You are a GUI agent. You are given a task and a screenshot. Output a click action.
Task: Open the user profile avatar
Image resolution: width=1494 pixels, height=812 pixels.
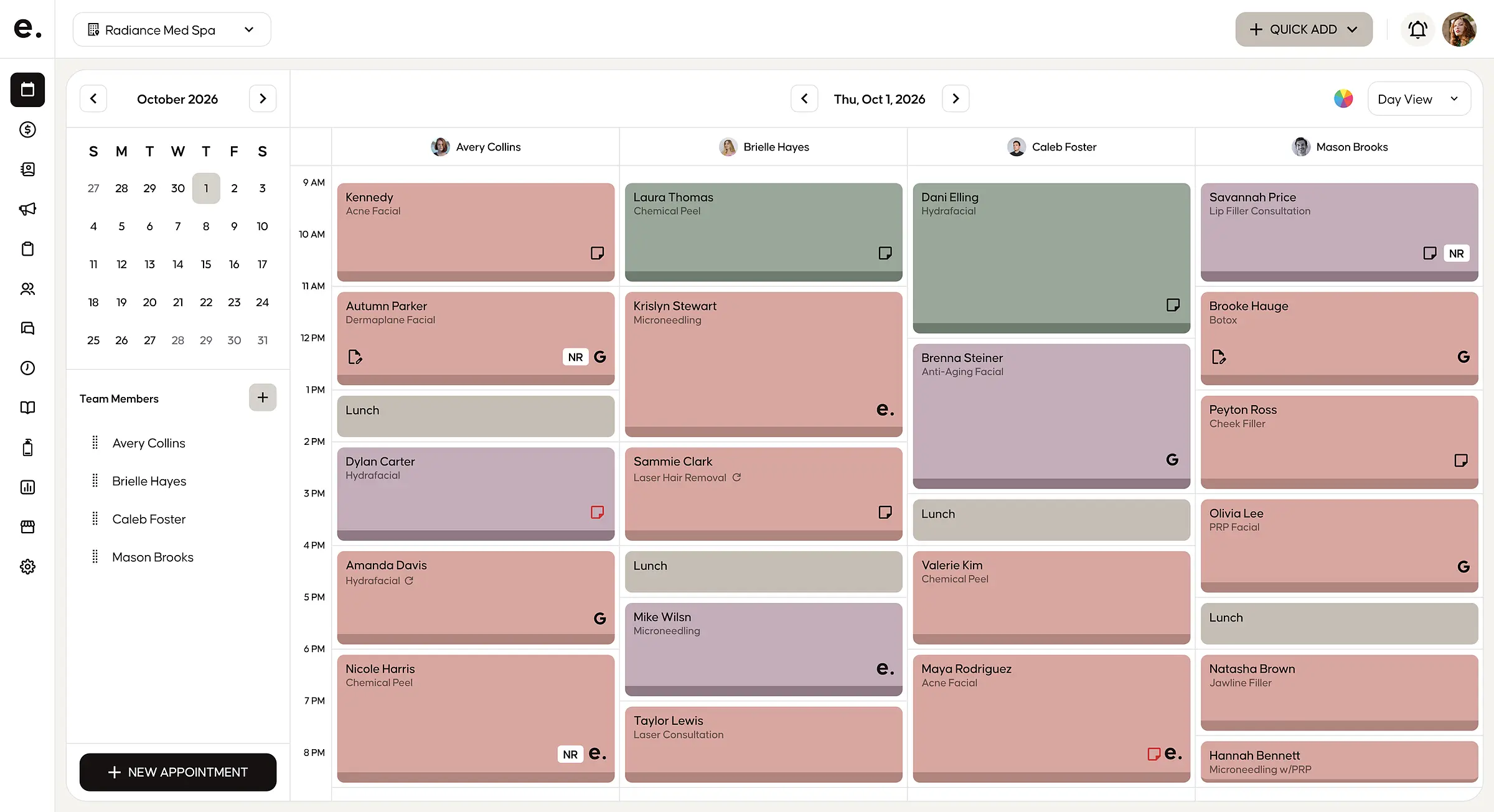pos(1459,29)
